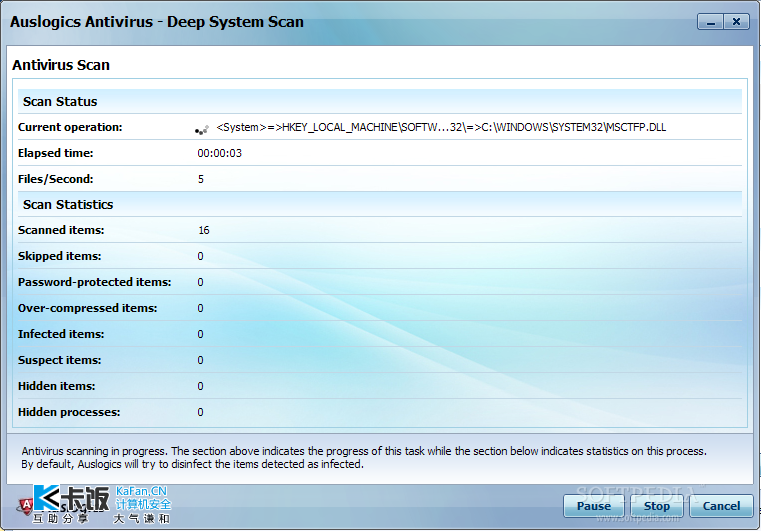Click the Skipped items count 0
This screenshot has width=761, height=531.
(x=200, y=256)
